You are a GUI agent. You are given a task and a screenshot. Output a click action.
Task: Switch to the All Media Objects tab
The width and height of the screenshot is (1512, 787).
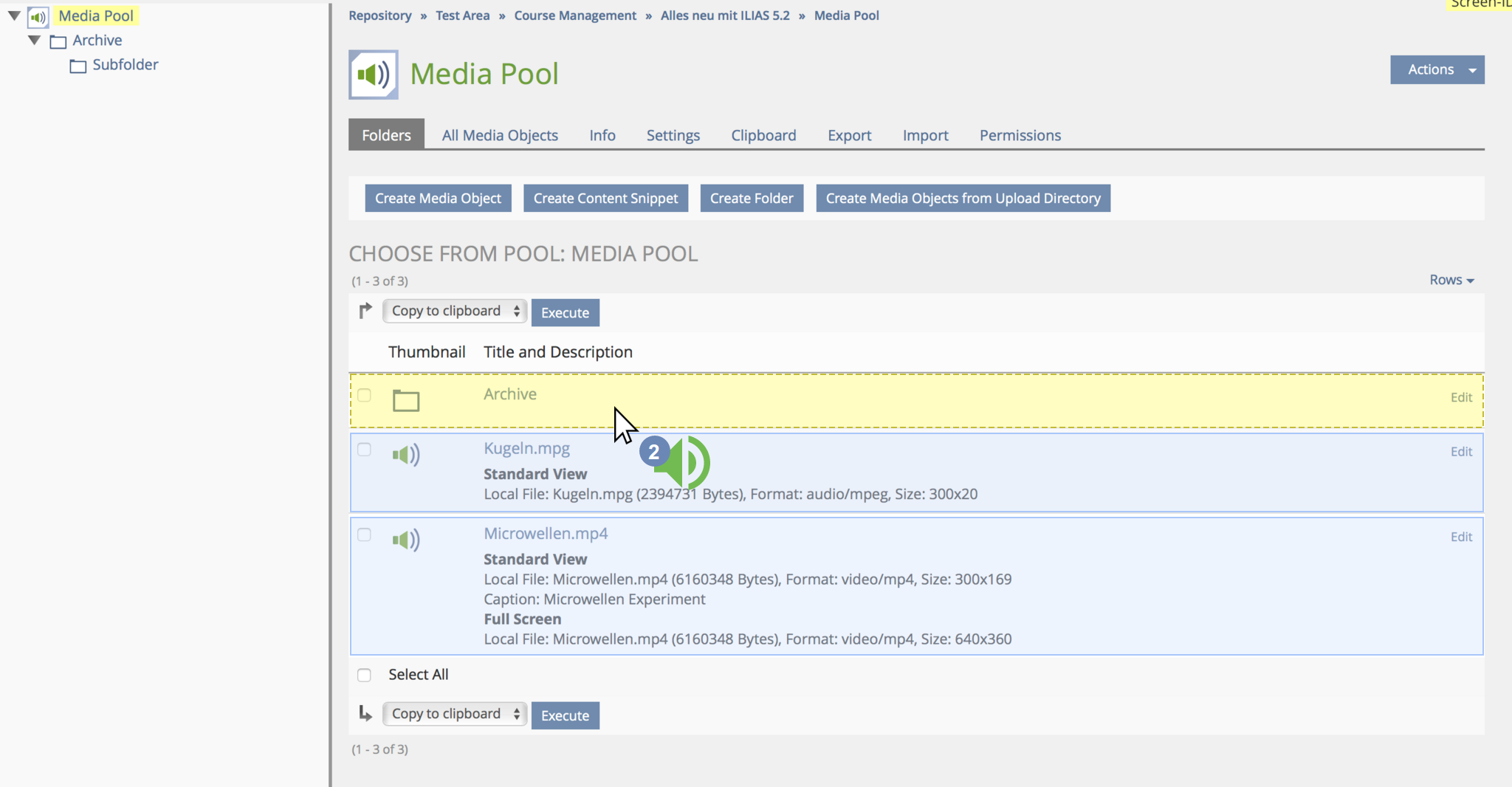click(x=500, y=136)
